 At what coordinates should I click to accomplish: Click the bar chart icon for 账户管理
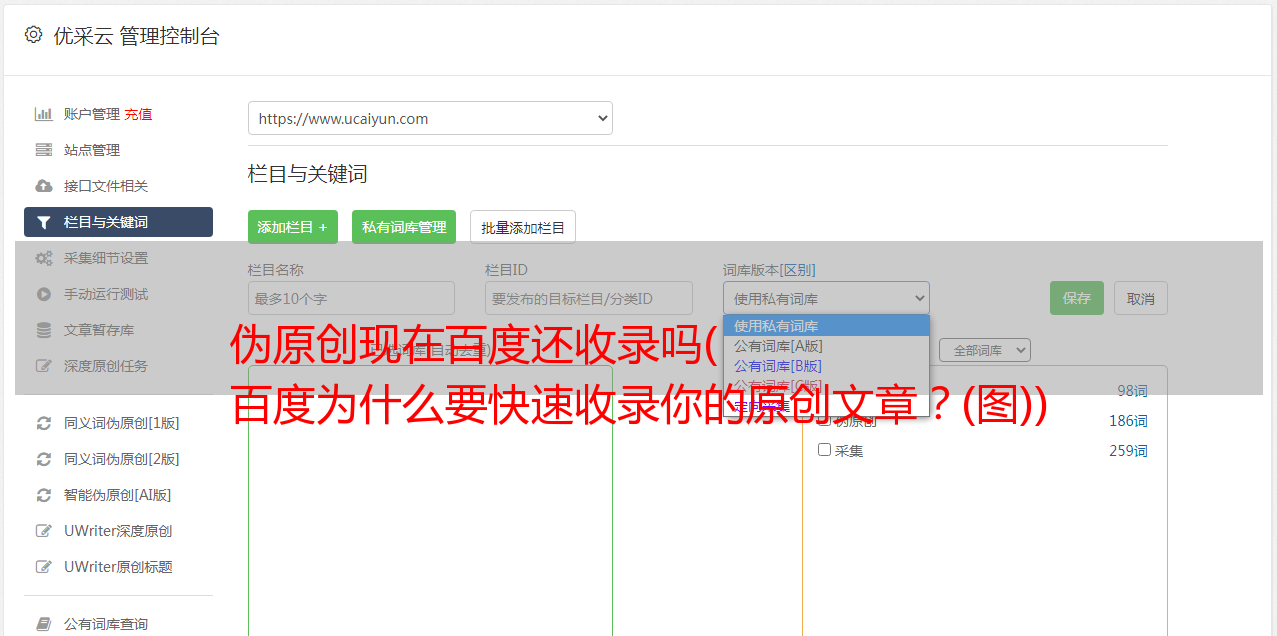(44, 114)
